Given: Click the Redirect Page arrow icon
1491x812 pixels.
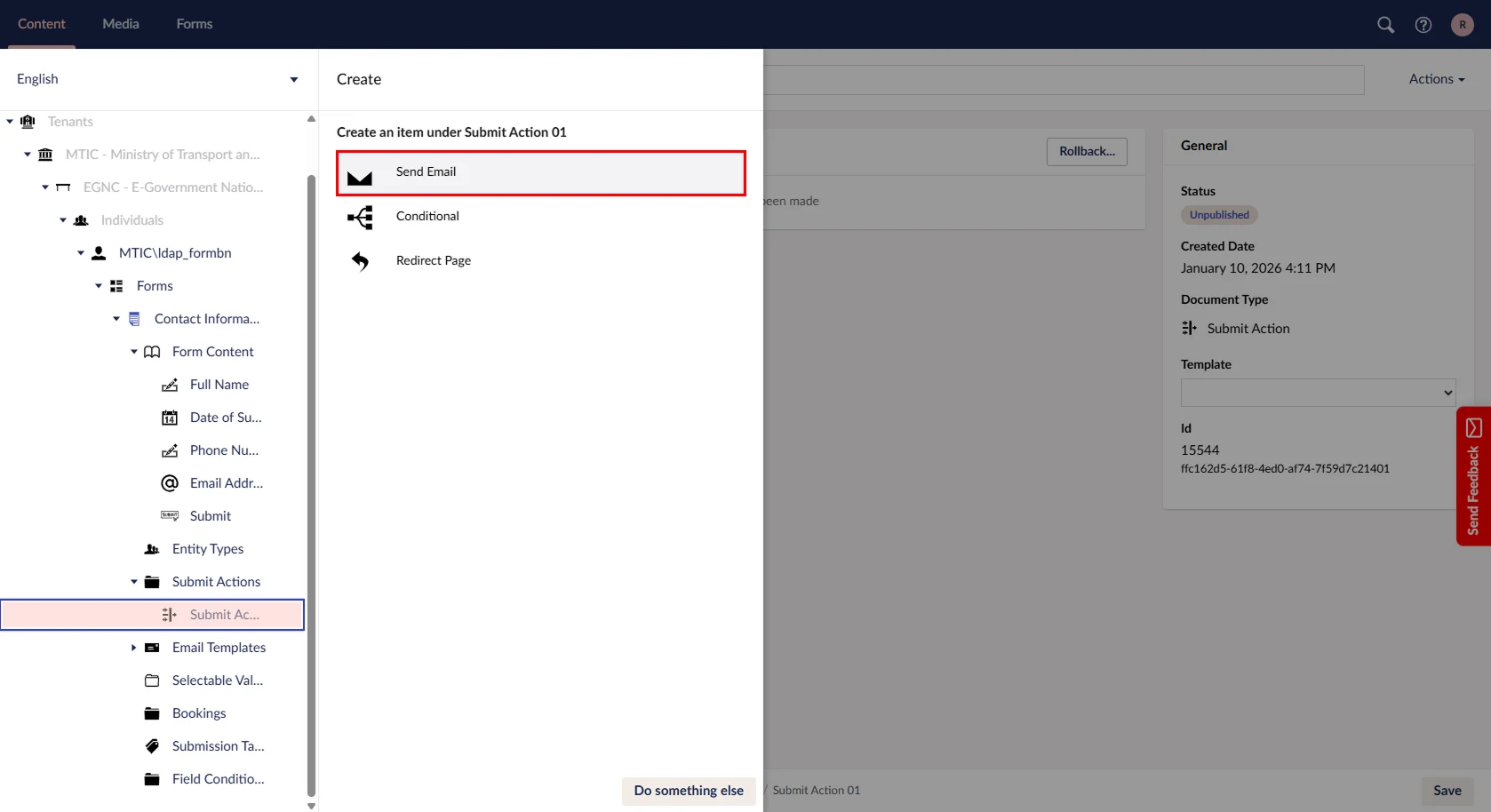Looking at the screenshot, I should tap(360, 261).
